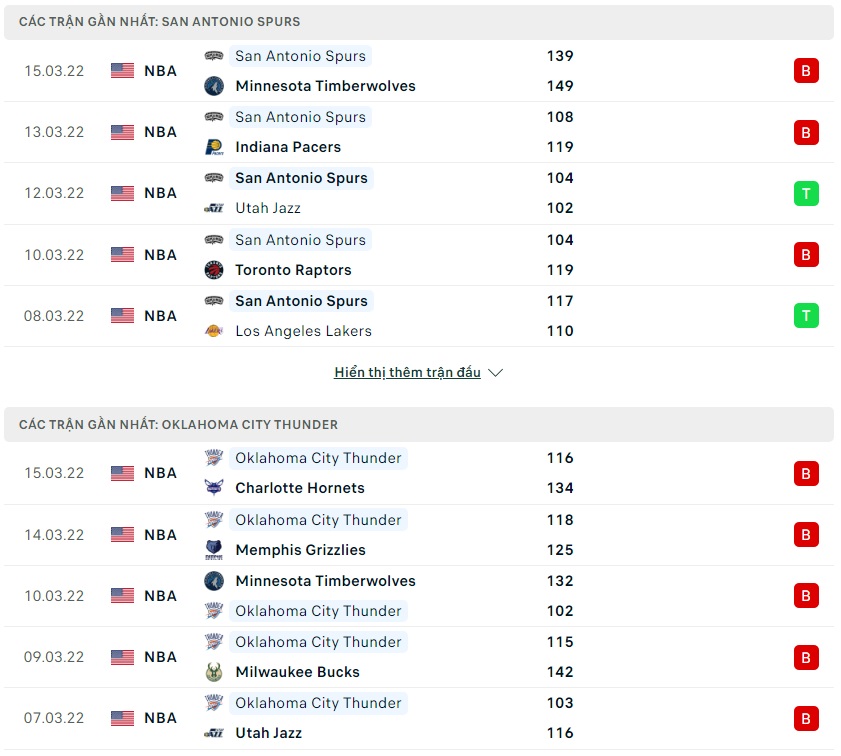Click the Toronto Raptors team logo
The width and height of the screenshot is (841, 756).
(x=213, y=270)
